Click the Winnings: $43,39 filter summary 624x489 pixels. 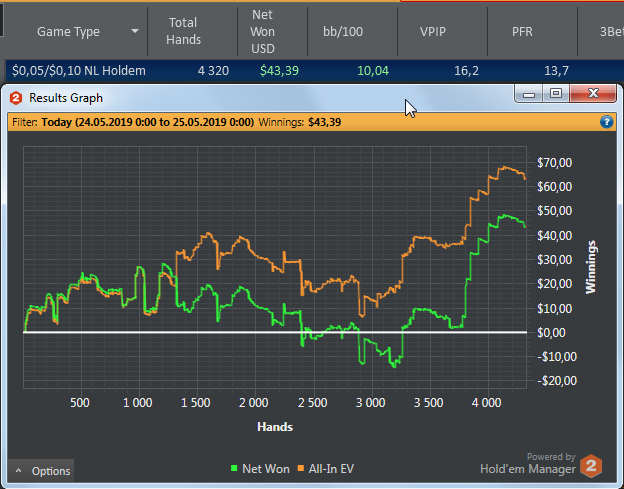tap(300, 122)
